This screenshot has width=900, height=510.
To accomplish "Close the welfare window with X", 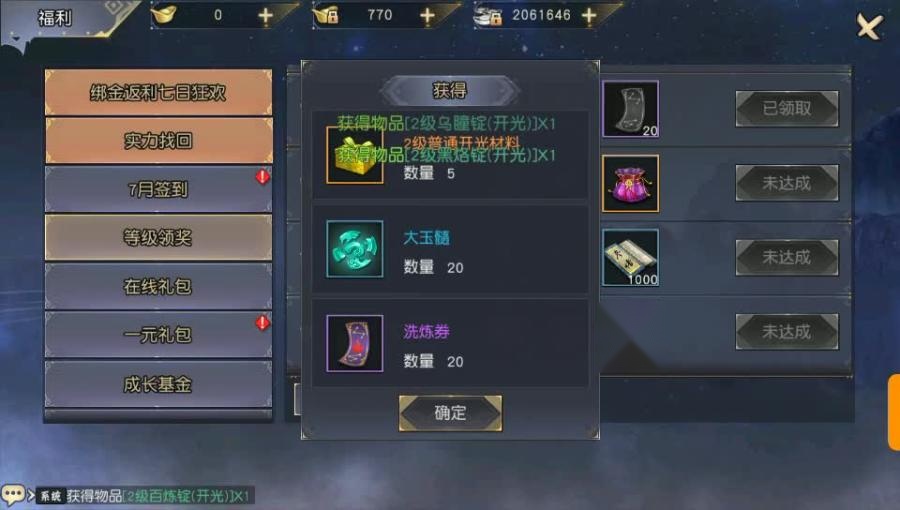I will (870, 26).
